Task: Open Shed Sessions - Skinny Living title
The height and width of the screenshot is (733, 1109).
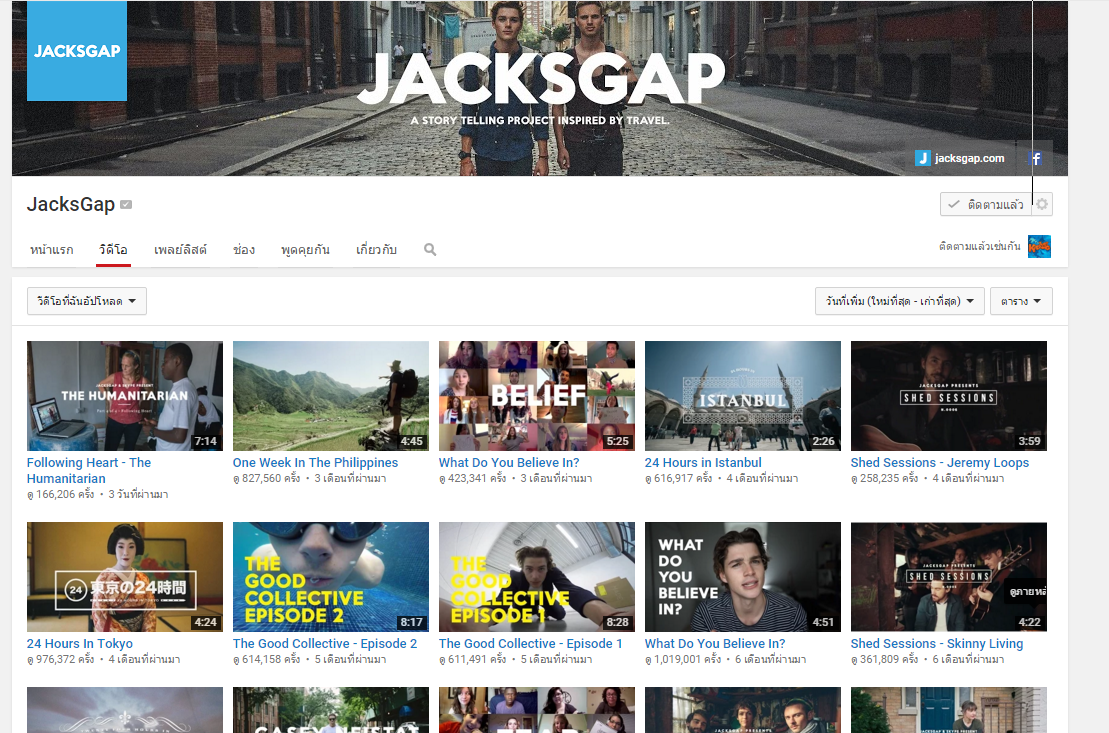Action: click(x=937, y=644)
